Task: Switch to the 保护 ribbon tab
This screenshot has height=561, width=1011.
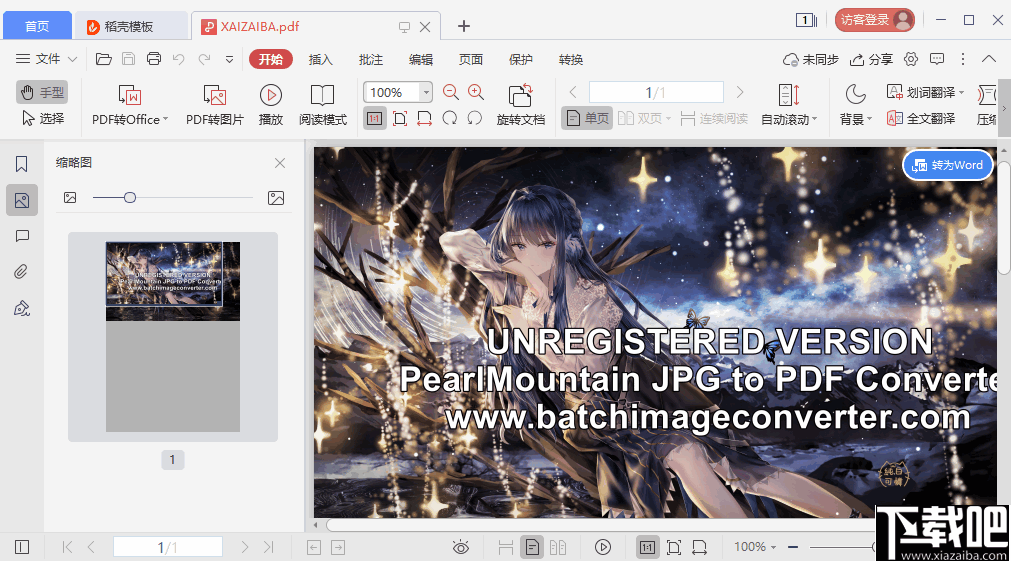Action: (521, 59)
